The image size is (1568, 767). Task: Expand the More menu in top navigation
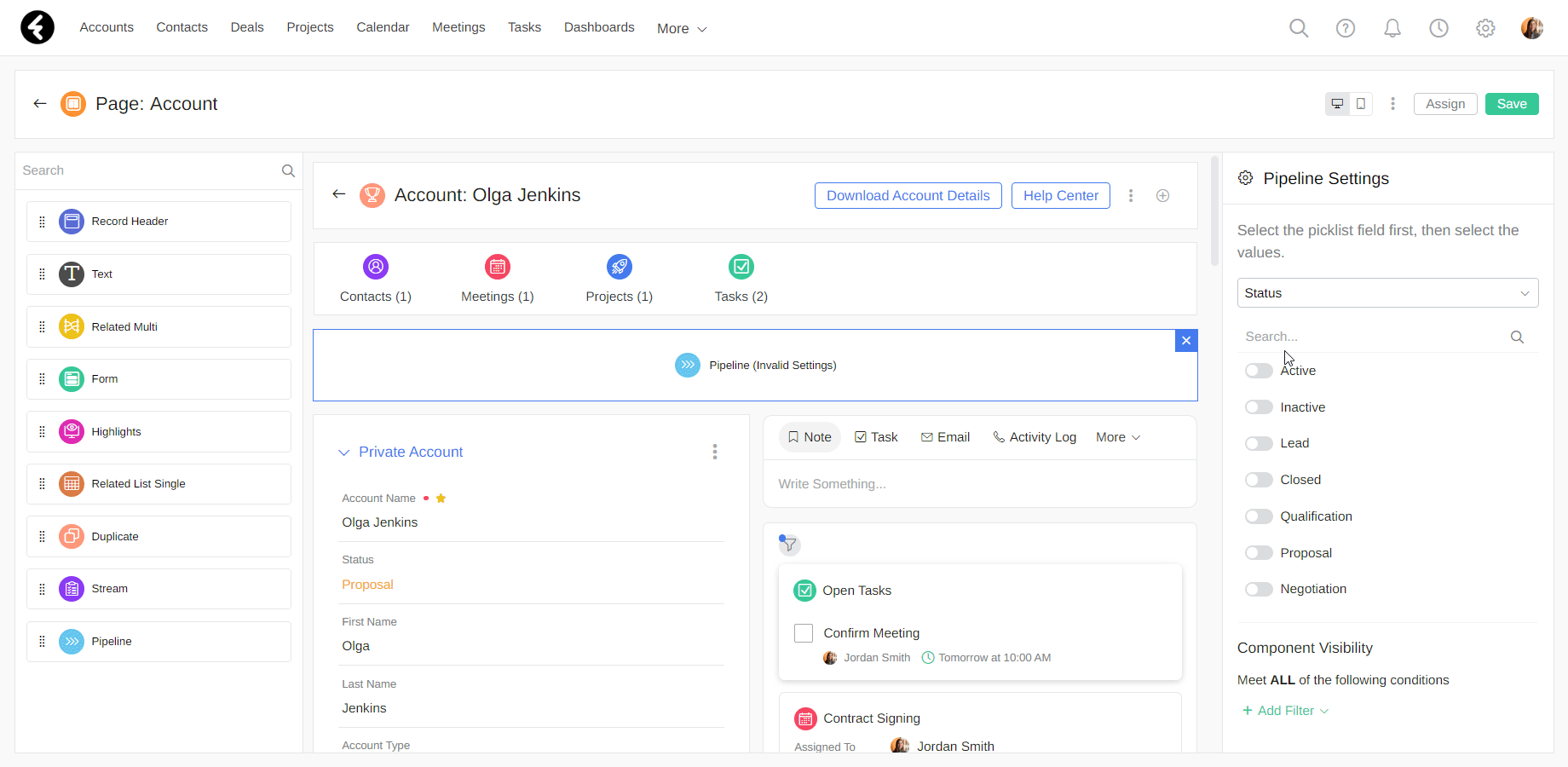(x=682, y=29)
